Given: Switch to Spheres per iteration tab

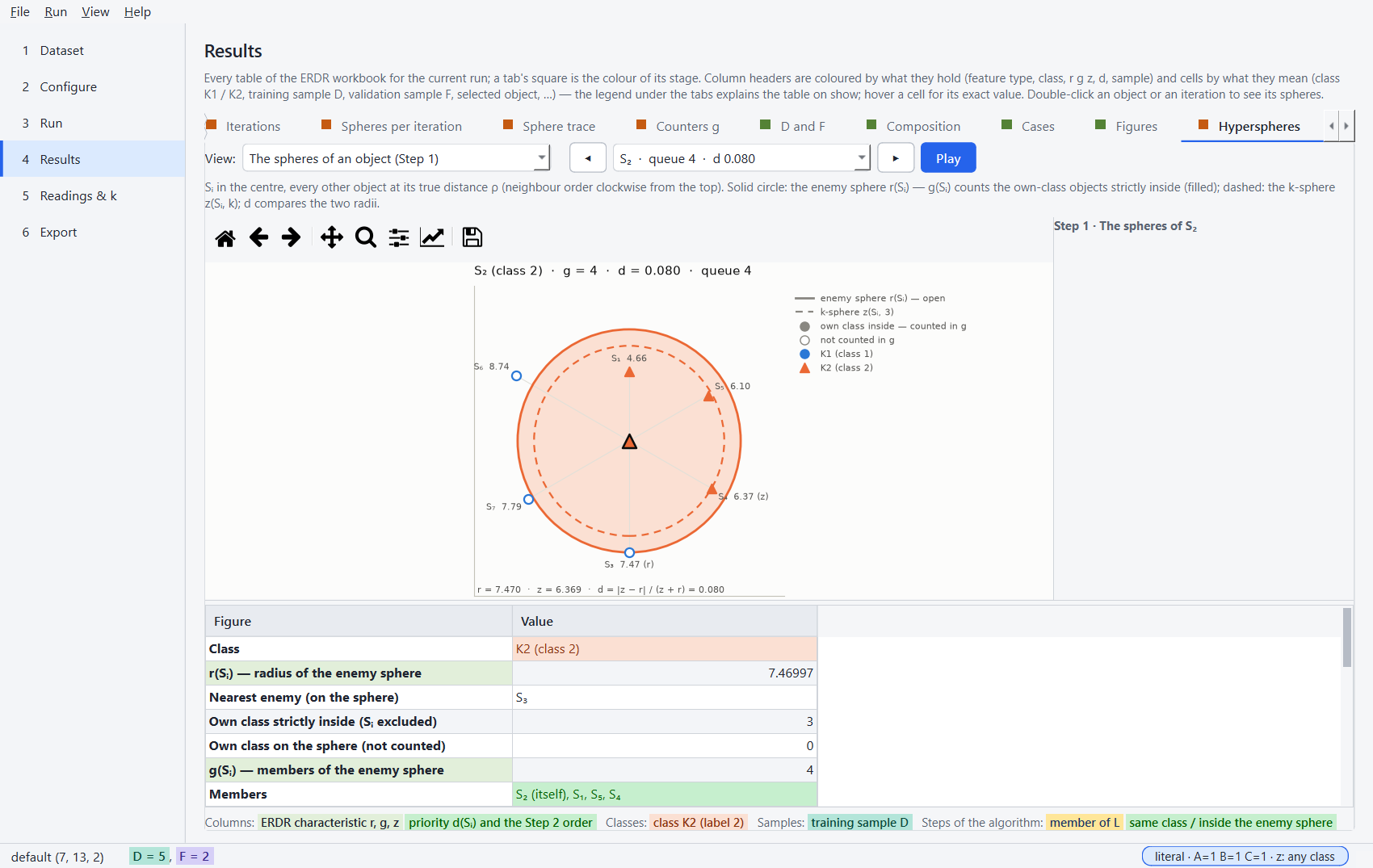Looking at the screenshot, I should (x=393, y=126).
